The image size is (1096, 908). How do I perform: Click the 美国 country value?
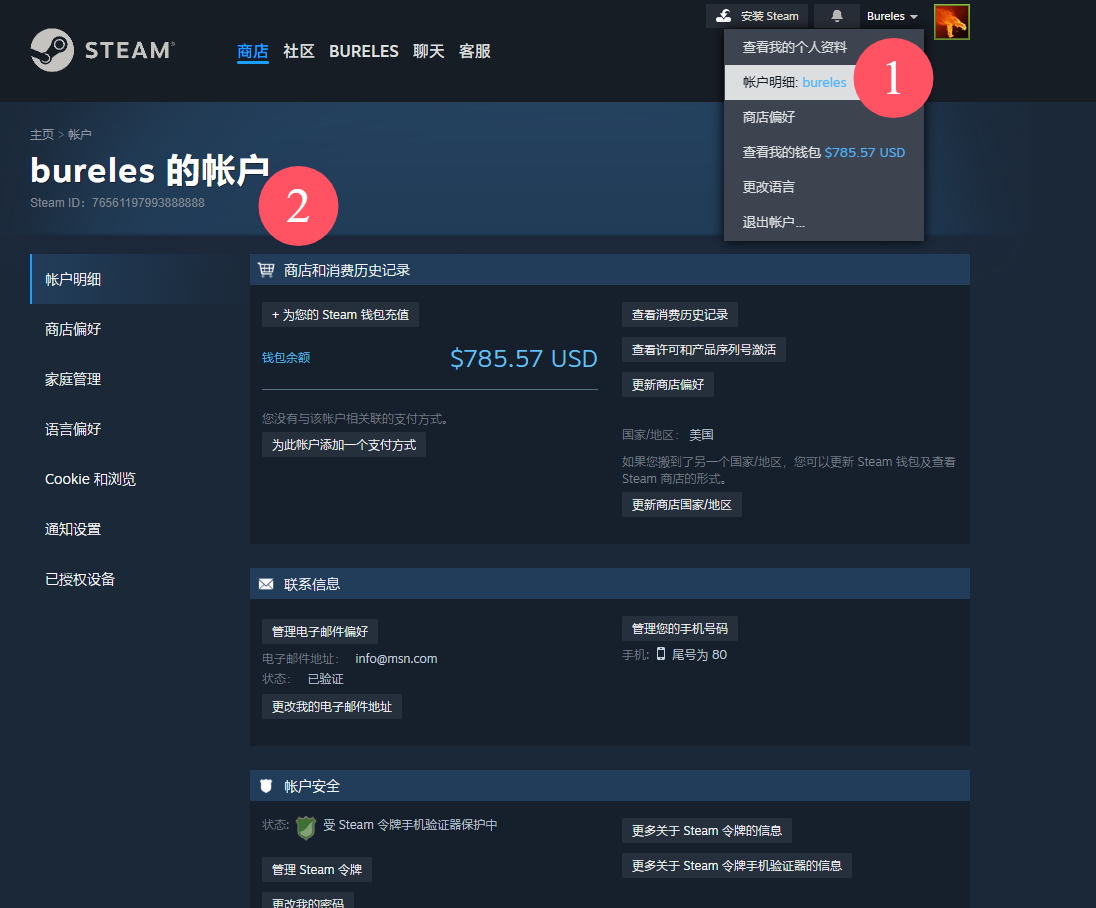pyautogui.click(x=701, y=435)
